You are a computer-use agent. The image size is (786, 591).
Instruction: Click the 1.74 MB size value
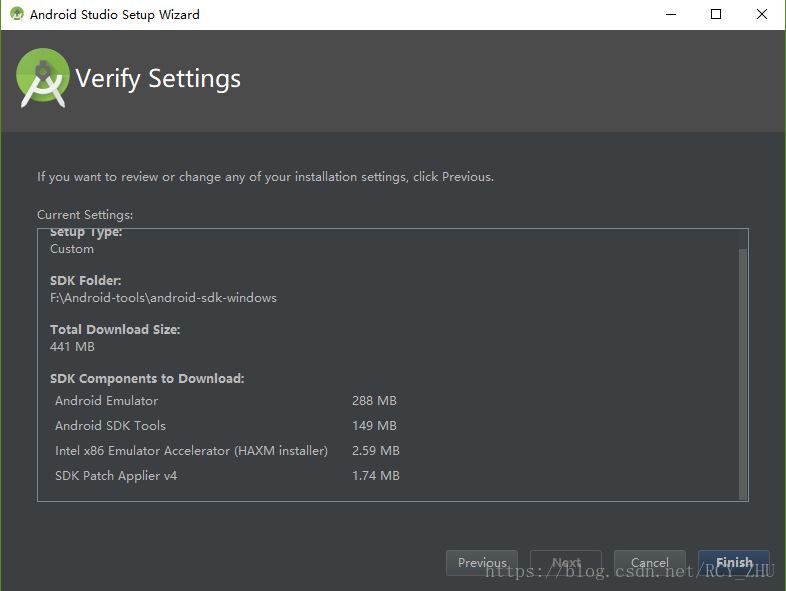coord(375,476)
